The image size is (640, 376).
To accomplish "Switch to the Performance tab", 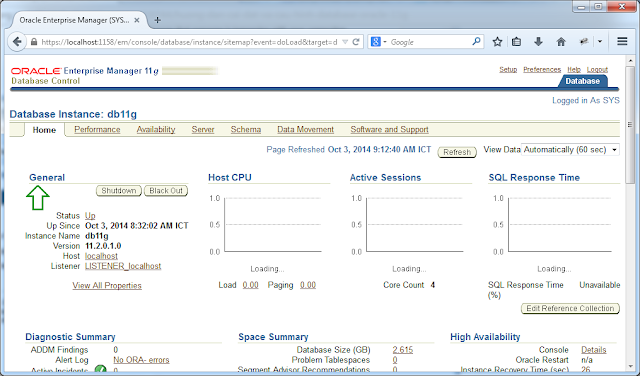I will [97, 129].
